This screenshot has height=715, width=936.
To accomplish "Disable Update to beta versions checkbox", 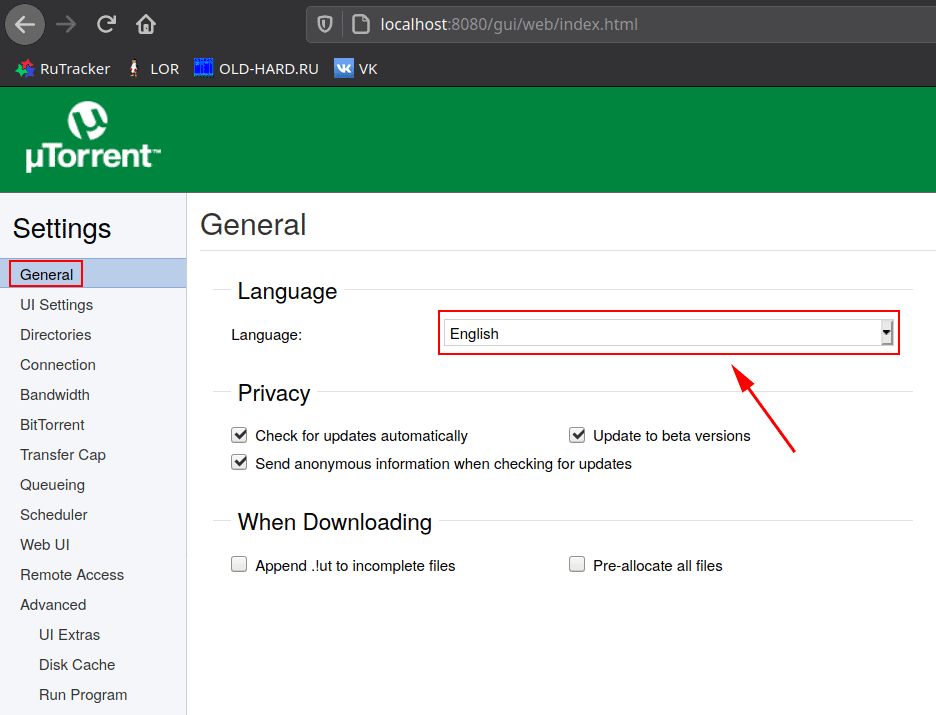I will (x=577, y=435).
